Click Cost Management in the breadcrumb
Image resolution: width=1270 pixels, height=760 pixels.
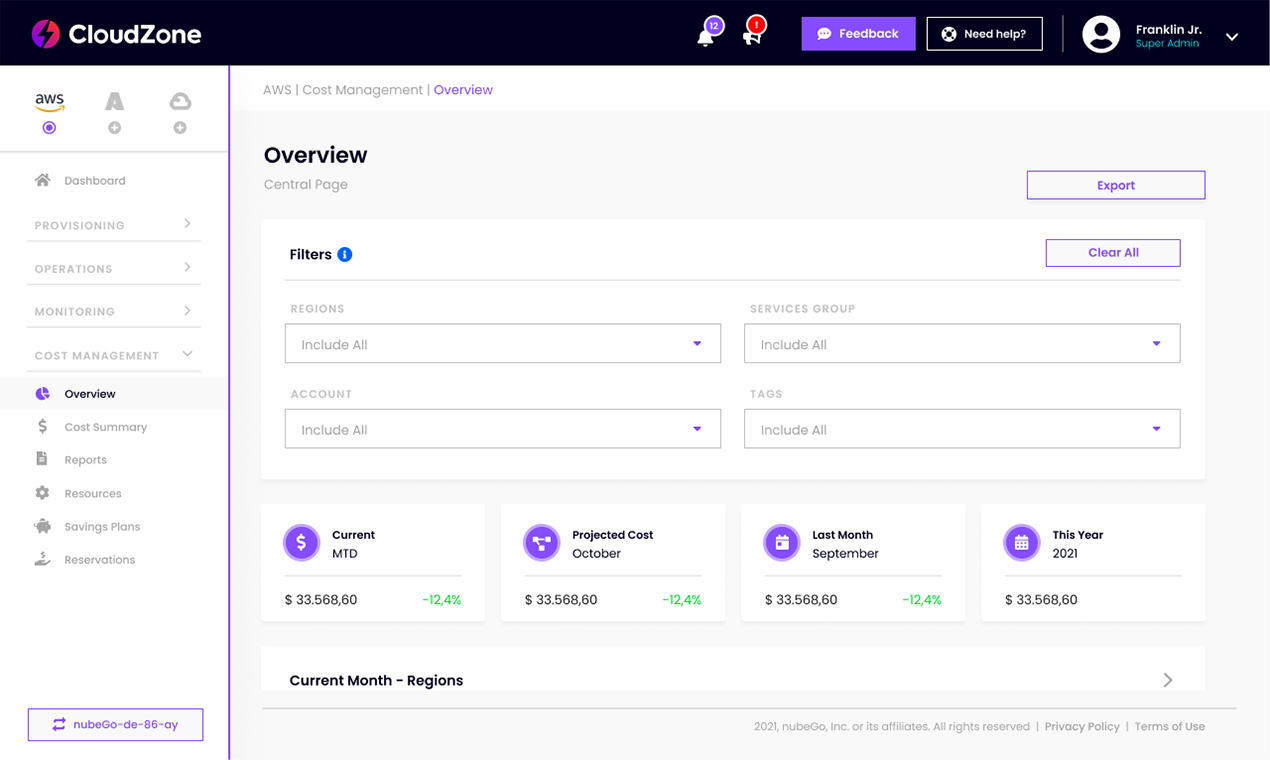coord(362,90)
